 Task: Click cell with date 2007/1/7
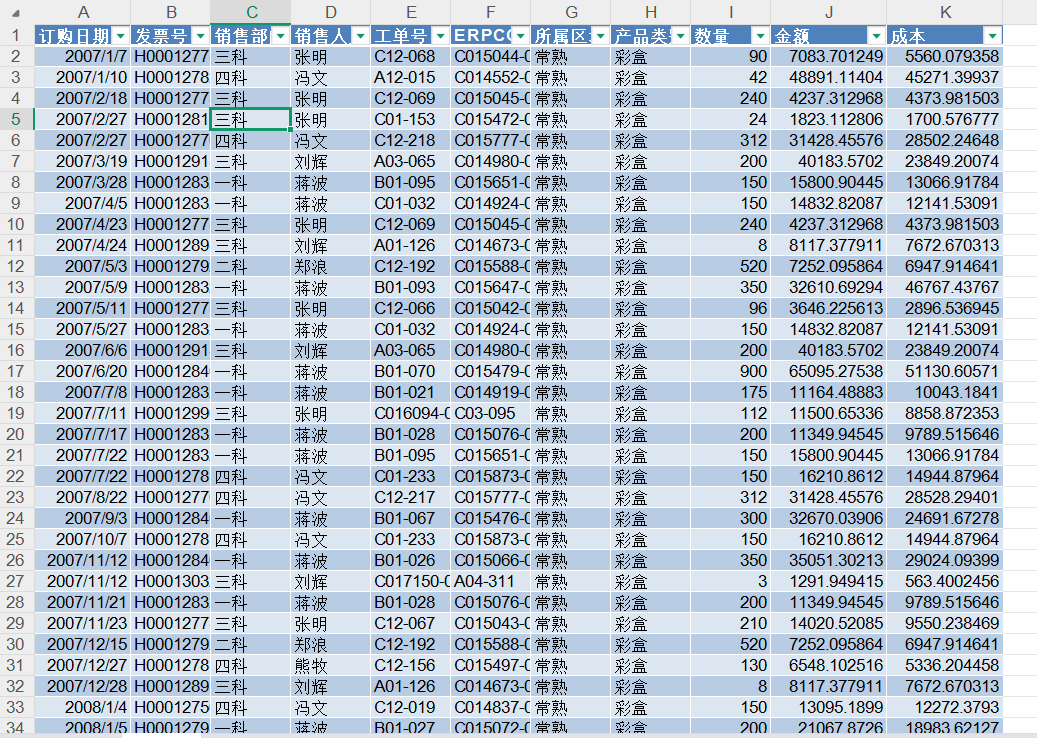click(83, 57)
